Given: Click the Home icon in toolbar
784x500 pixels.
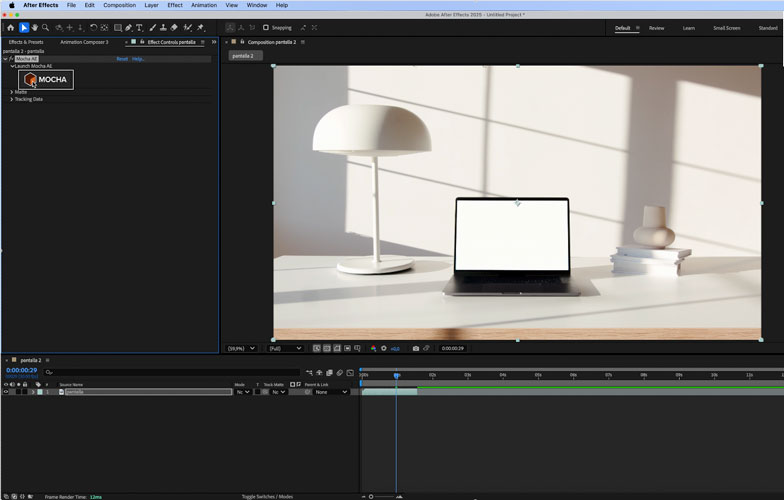Looking at the screenshot, I should [11, 28].
